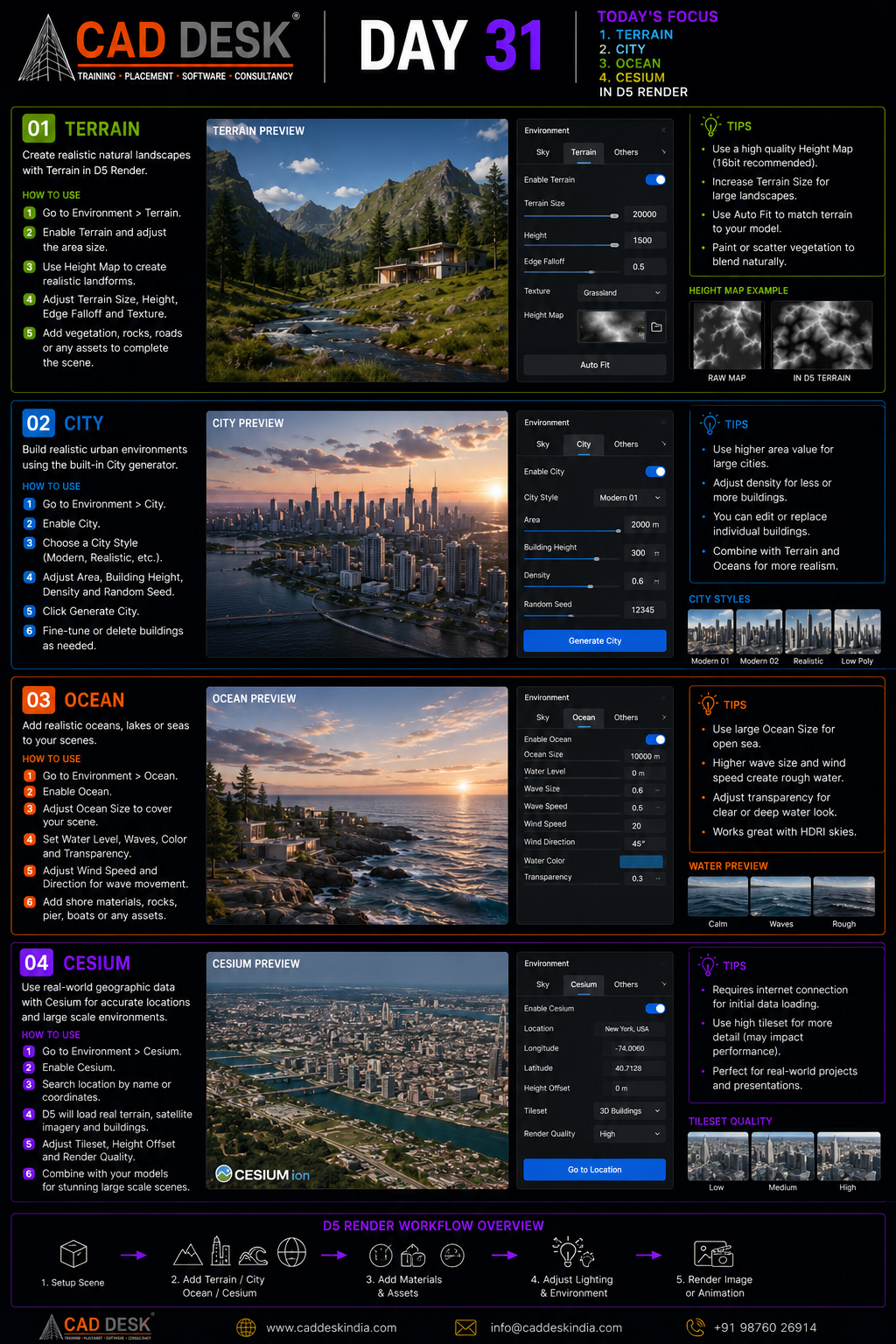
Task: Click the +91 98760 26914 phone number
Action: point(766,1327)
